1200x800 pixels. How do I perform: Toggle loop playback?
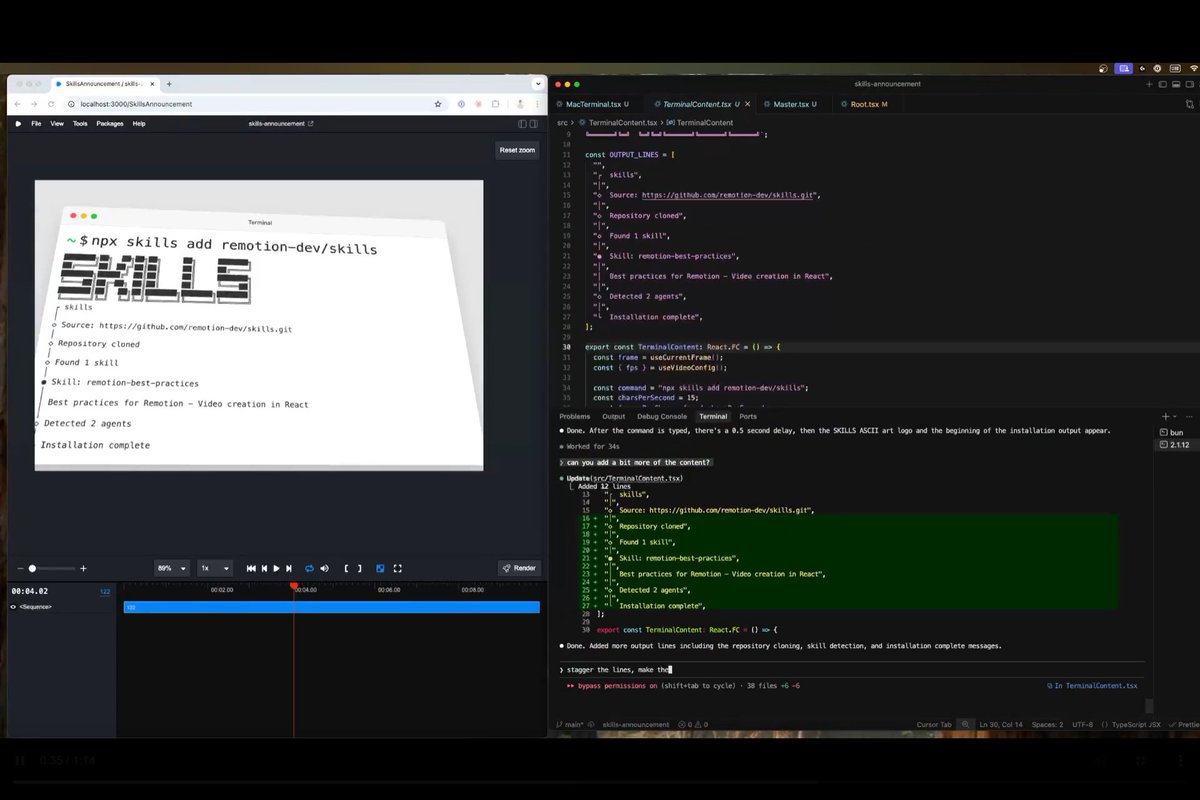click(x=309, y=568)
